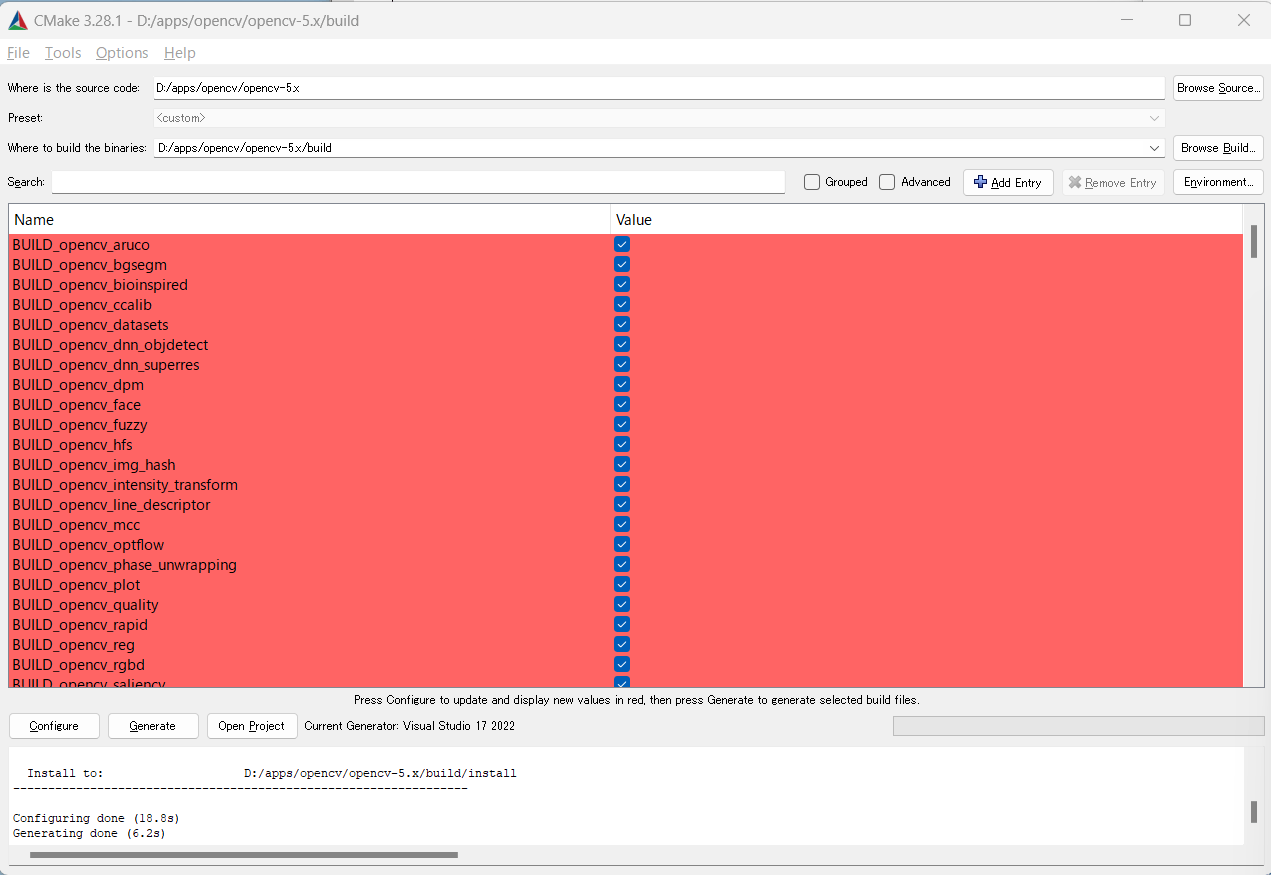Uncheck BUILD_opencv_dpm

click(622, 384)
